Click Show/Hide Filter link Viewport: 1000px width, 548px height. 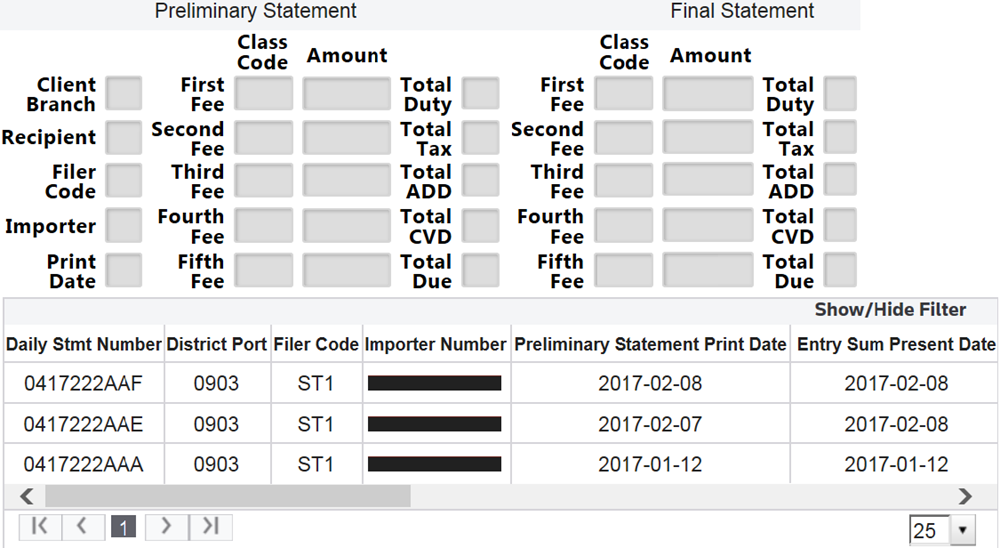[890, 310]
